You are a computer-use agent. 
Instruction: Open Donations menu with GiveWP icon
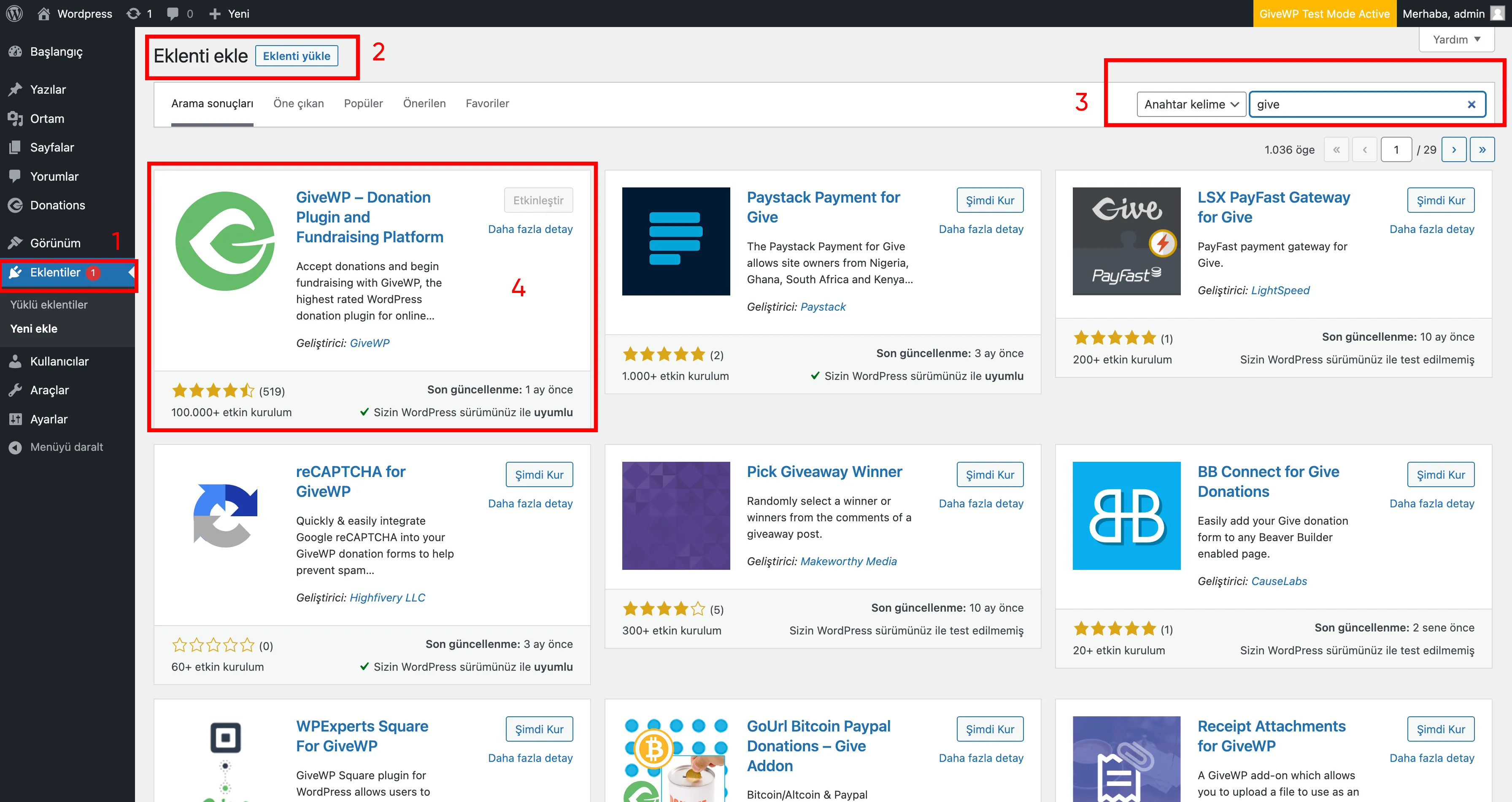point(57,205)
